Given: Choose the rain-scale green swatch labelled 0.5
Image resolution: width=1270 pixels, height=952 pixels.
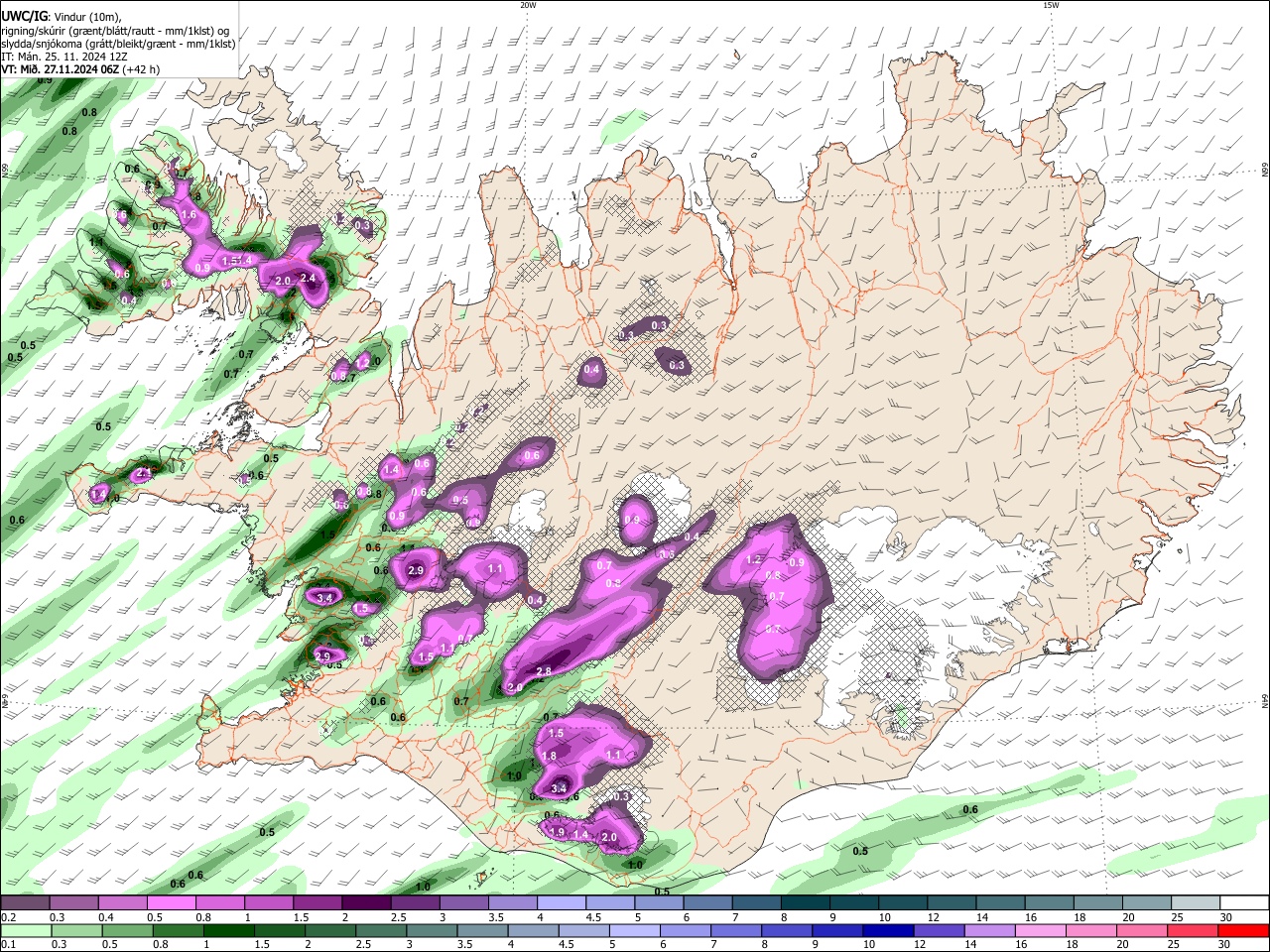Looking at the screenshot, I should tap(128, 930).
